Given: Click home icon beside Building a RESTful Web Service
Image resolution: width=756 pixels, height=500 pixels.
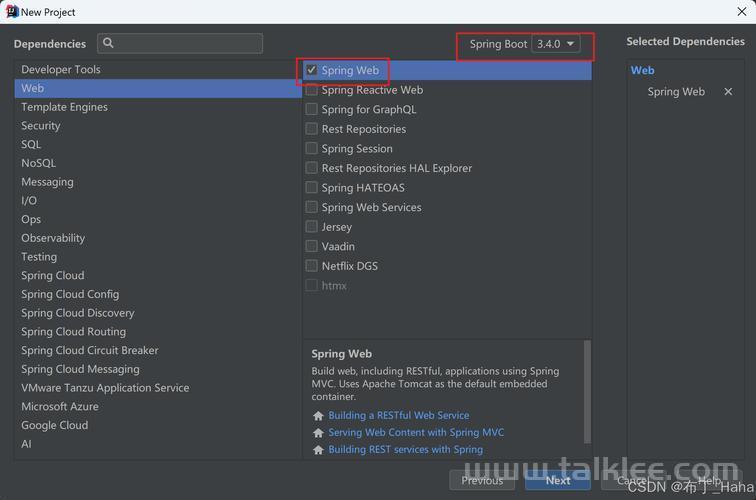Looking at the screenshot, I should (x=318, y=416).
